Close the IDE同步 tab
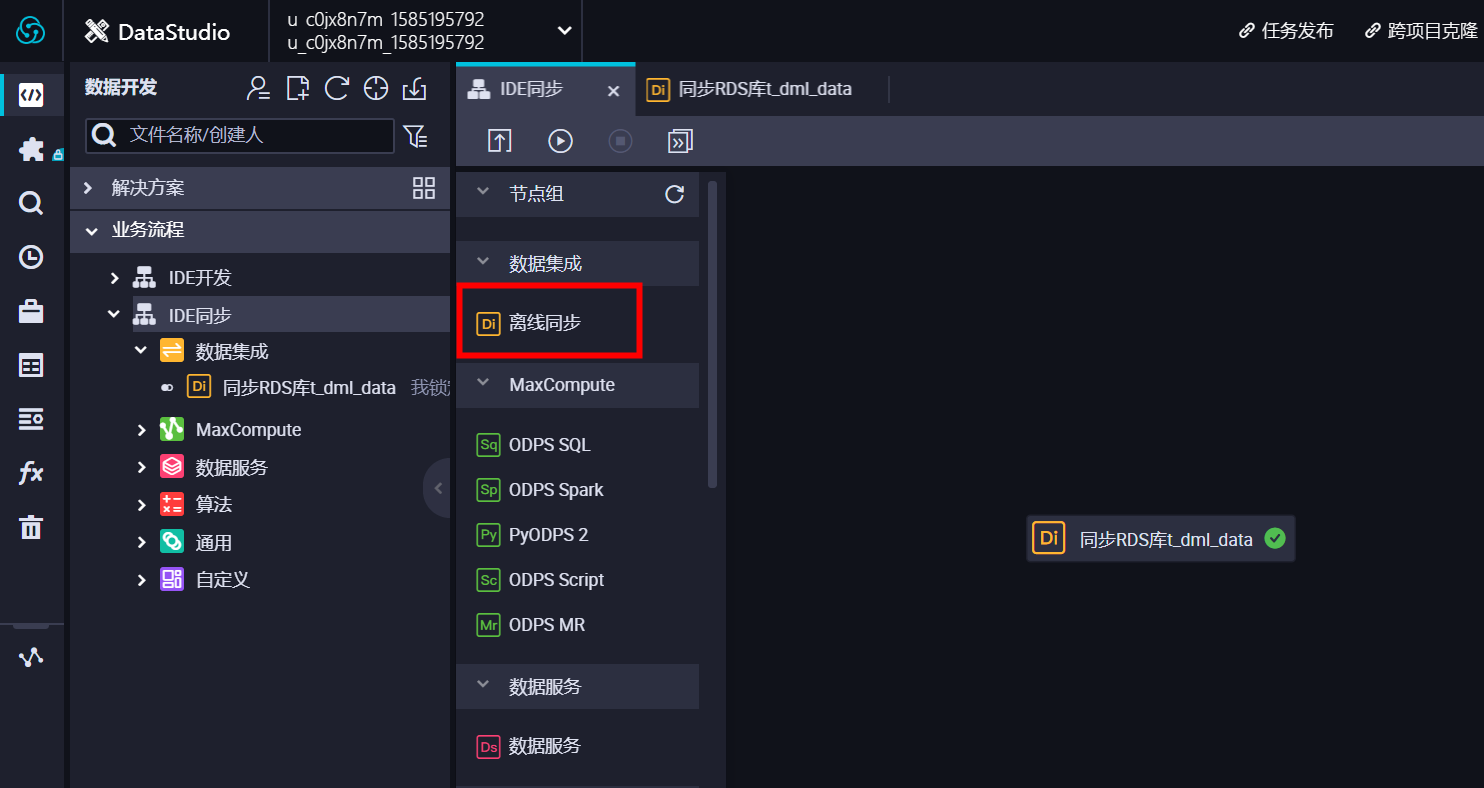The image size is (1484, 788). (614, 91)
